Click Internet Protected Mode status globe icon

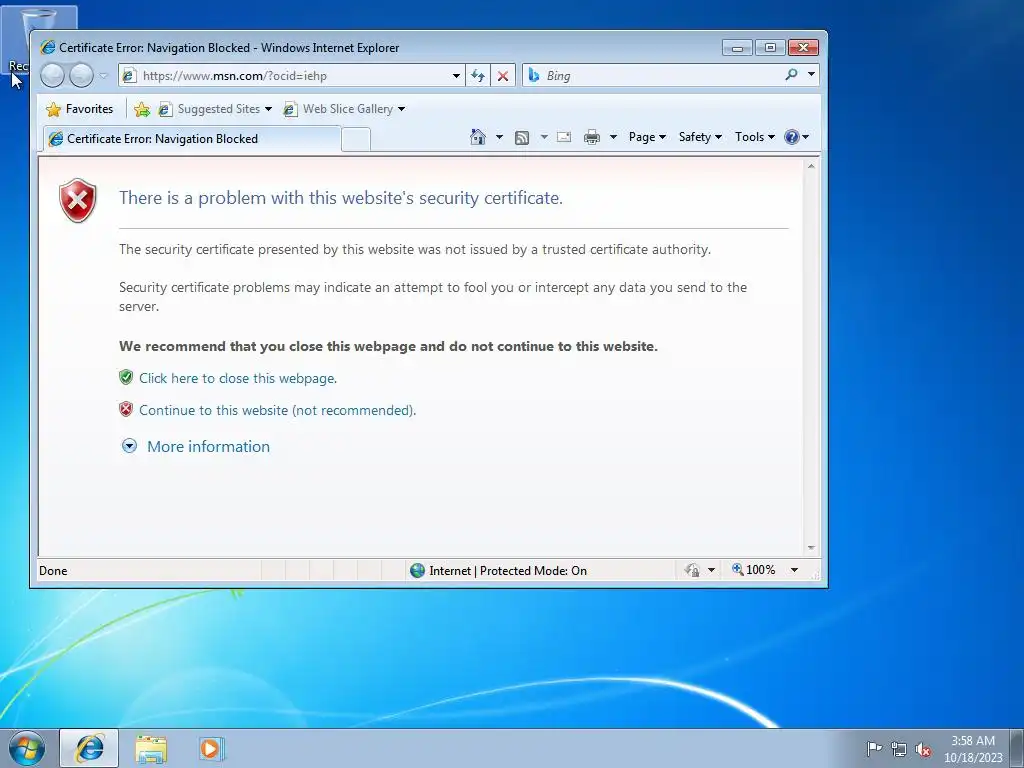[x=417, y=571]
